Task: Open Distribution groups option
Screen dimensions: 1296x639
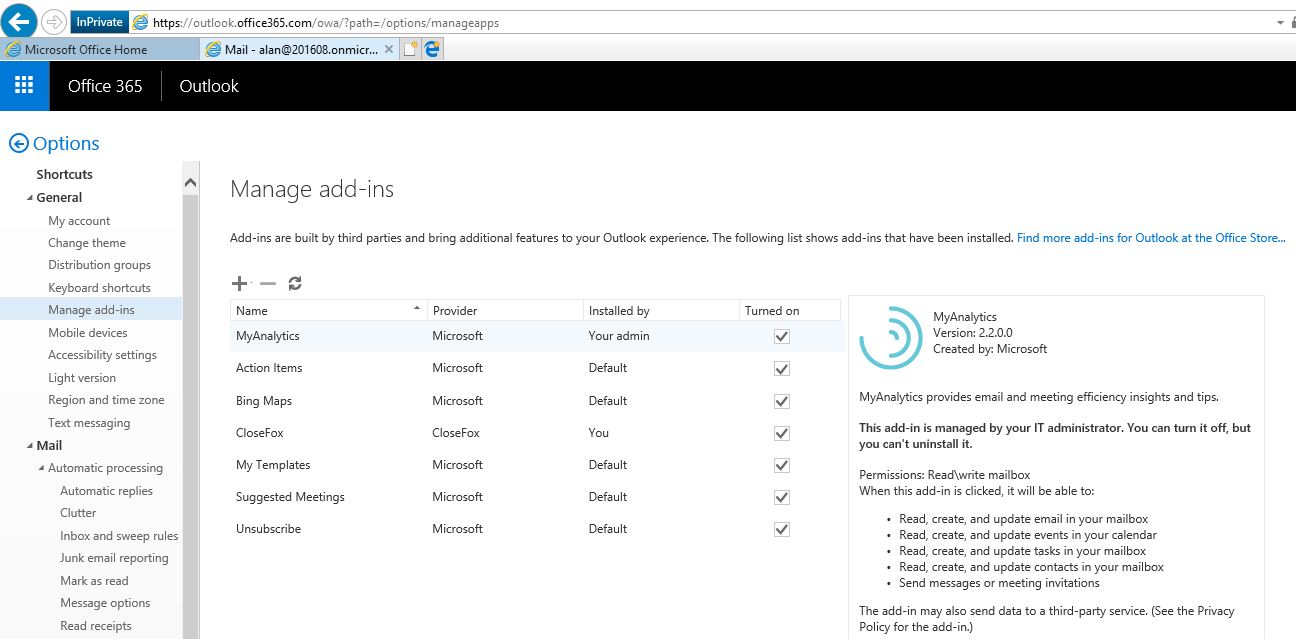Action: [100, 265]
